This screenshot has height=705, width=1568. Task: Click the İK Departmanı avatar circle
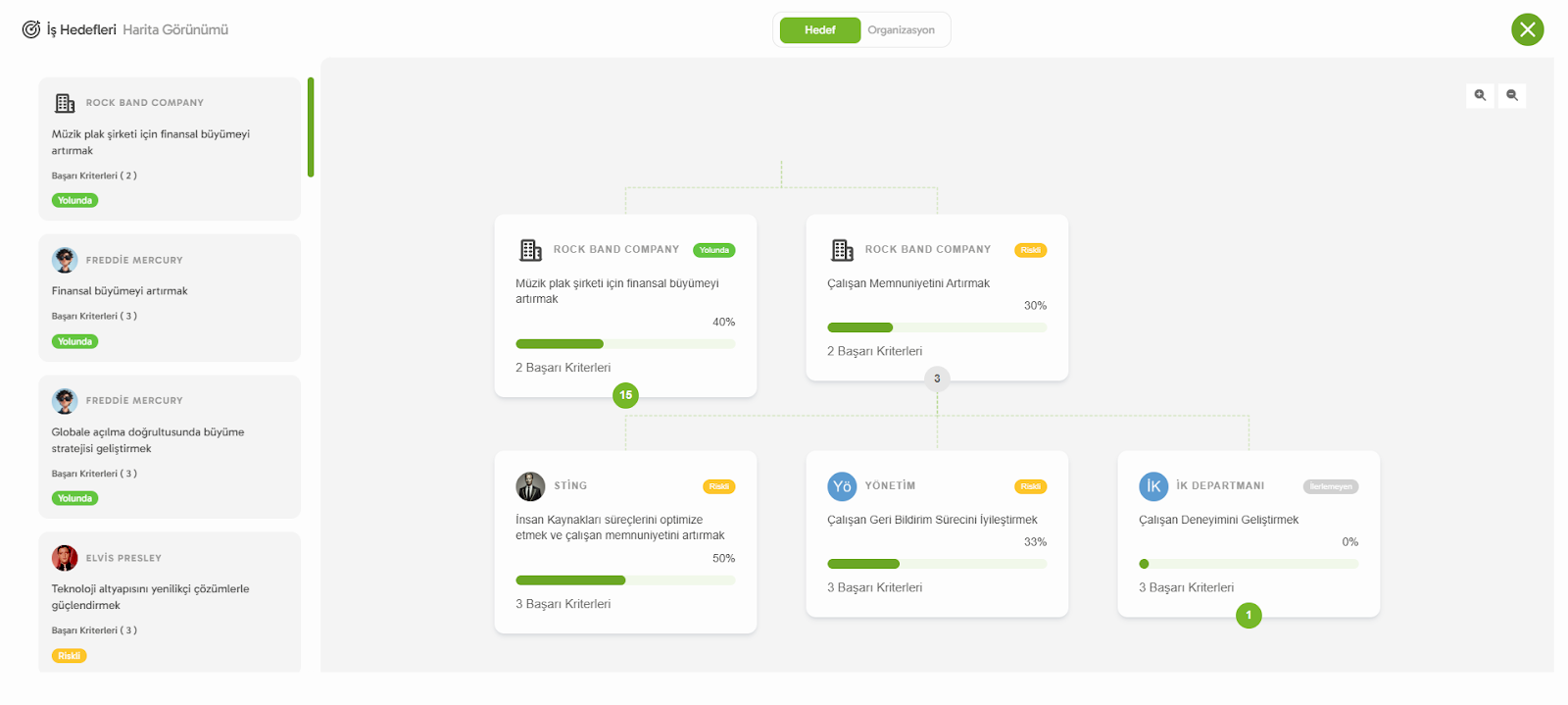(x=1153, y=486)
